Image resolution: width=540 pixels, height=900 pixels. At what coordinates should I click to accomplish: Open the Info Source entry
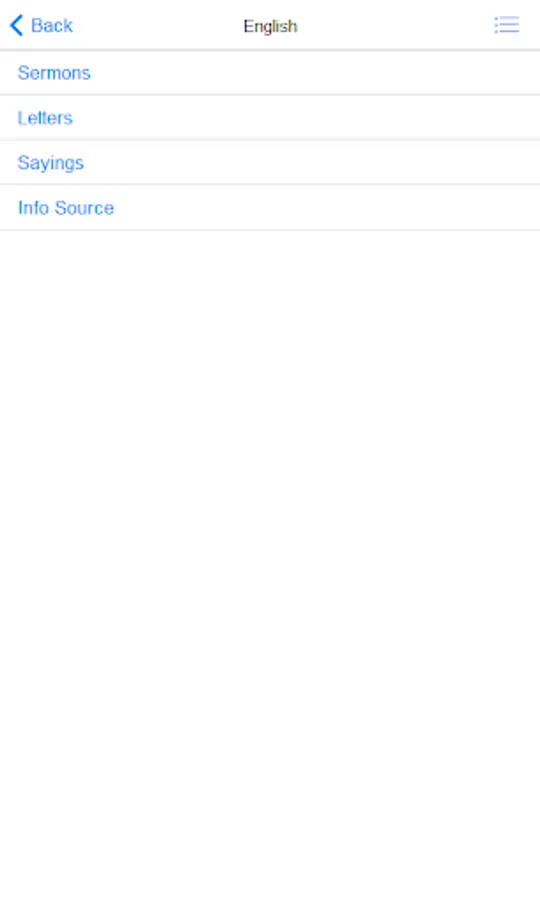click(x=270, y=208)
